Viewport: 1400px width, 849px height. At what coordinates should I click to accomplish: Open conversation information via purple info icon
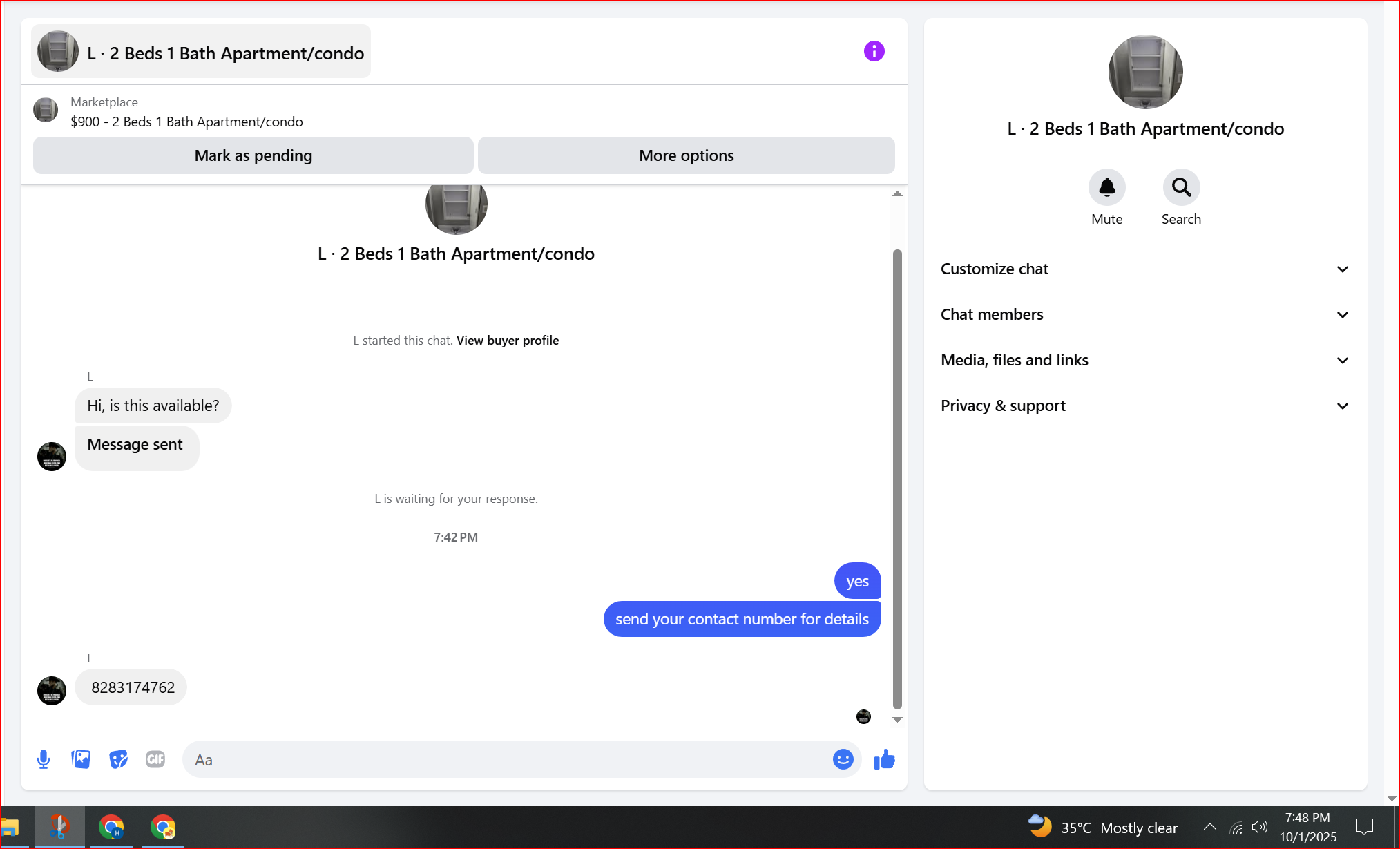click(x=874, y=51)
